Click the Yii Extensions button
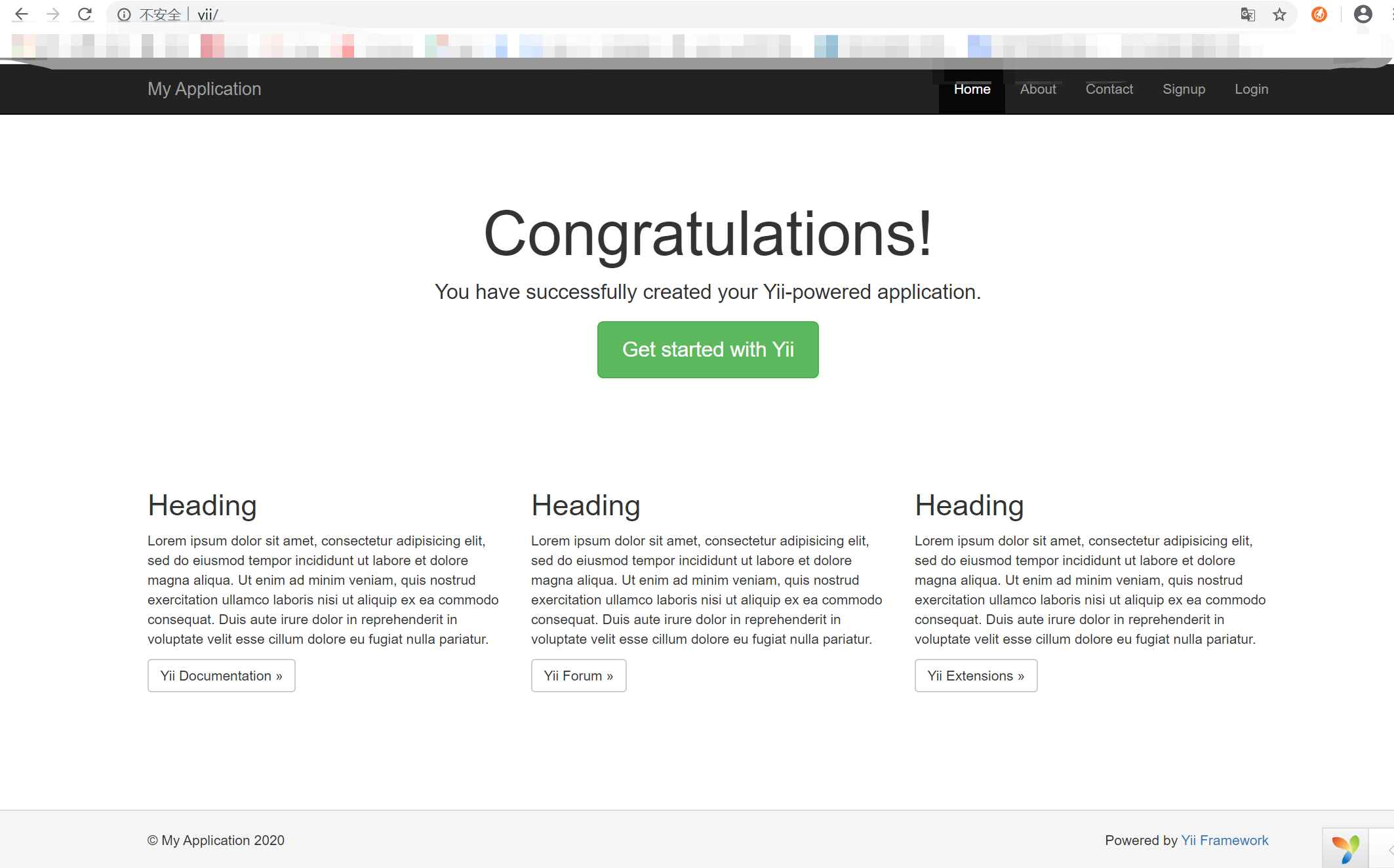The width and height of the screenshot is (1394, 868). pyautogui.click(x=976, y=675)
